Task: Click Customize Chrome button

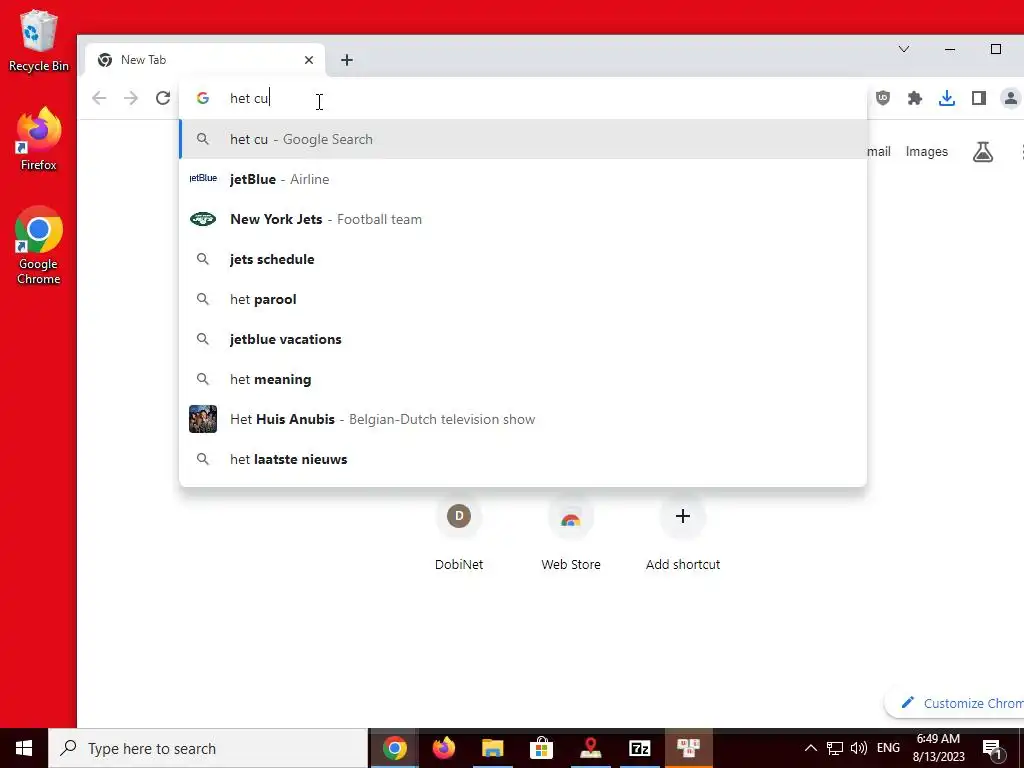Action: pos(955,703)
